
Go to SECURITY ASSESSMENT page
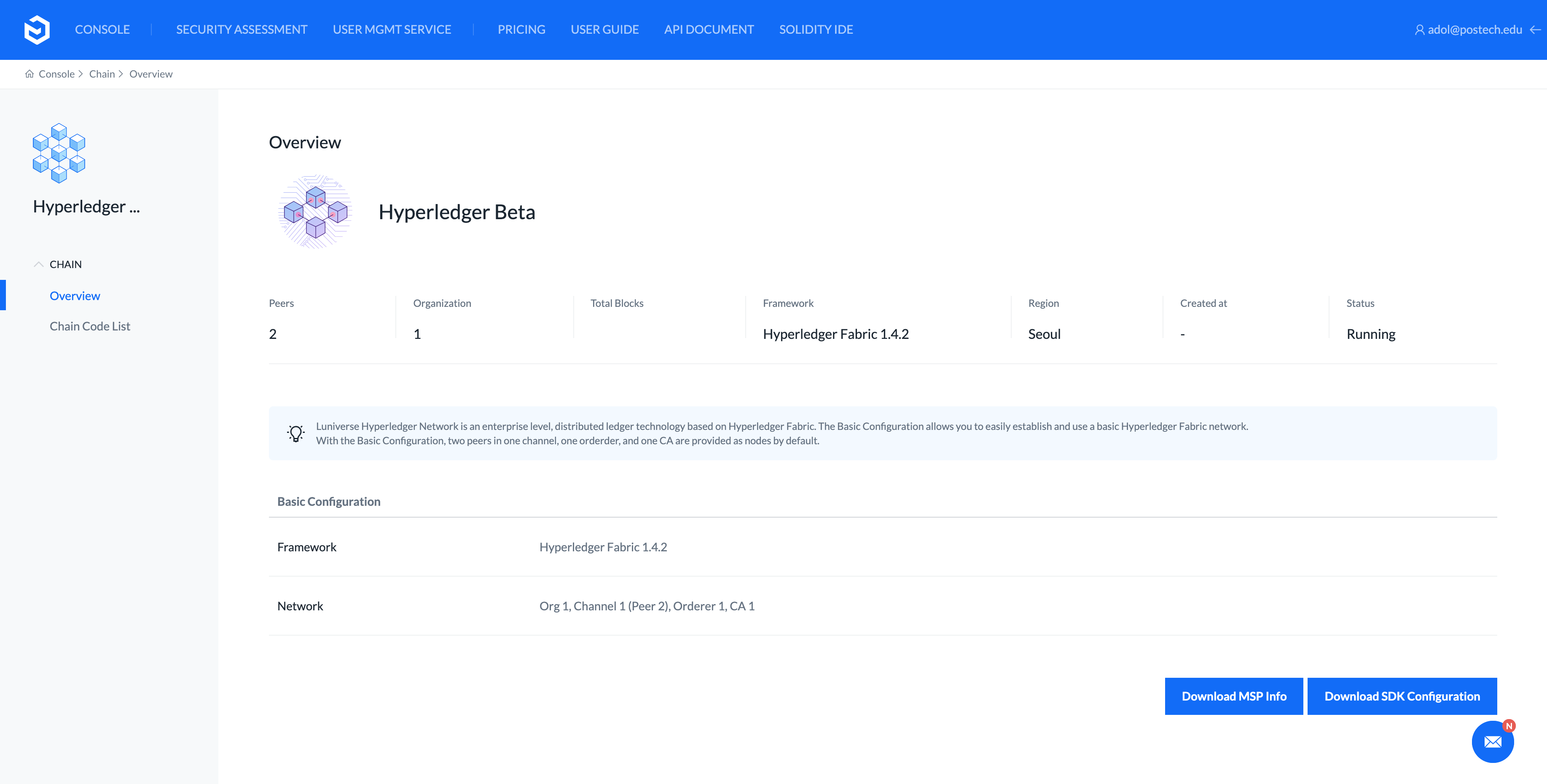(x=242, y=30)
